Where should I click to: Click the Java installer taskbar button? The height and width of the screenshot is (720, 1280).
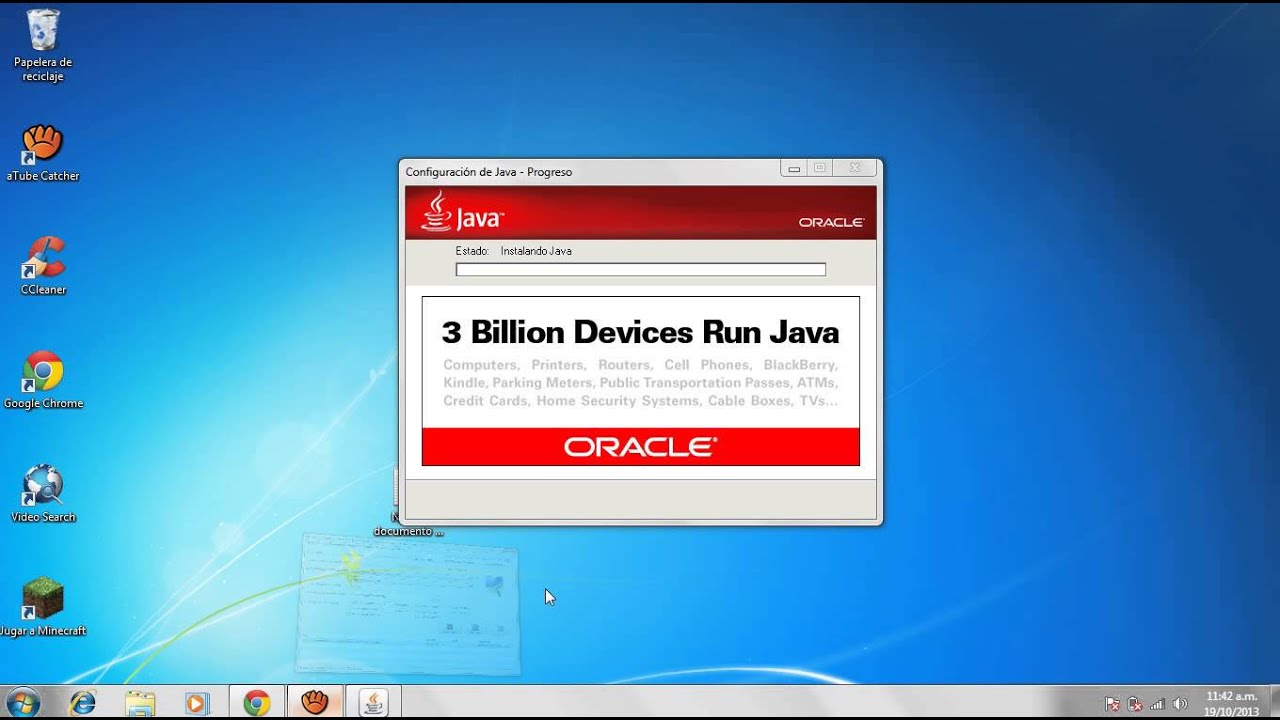[374, 703]
